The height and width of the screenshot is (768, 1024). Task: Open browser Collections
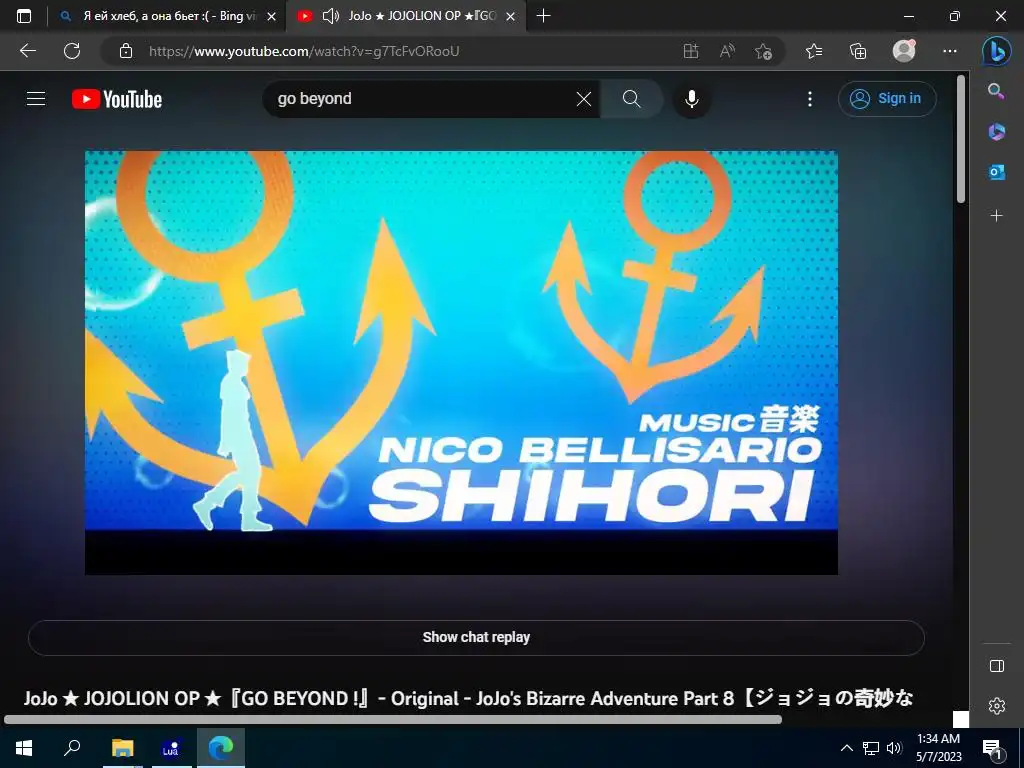(x=858, y=51)
